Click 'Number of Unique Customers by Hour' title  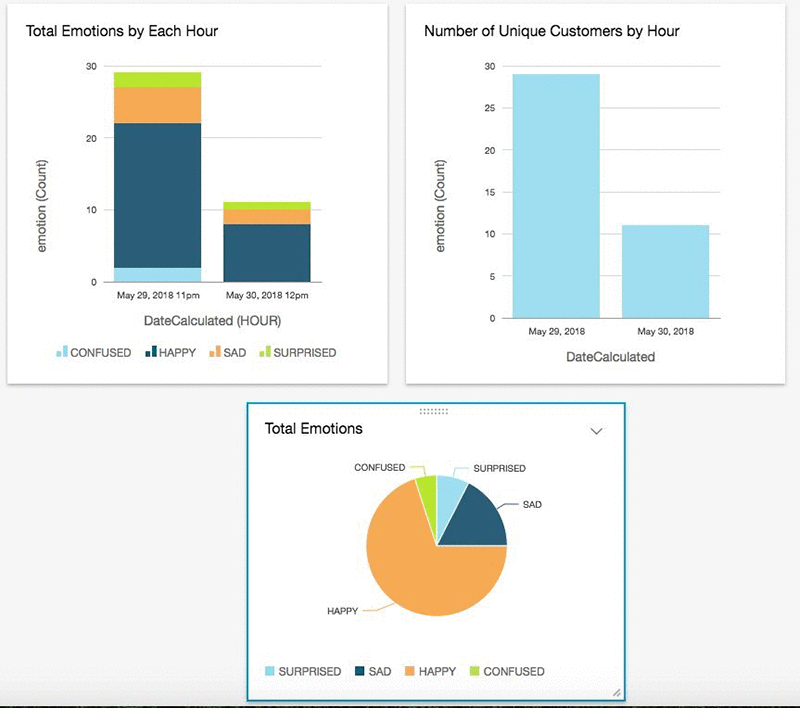point(552,31)
